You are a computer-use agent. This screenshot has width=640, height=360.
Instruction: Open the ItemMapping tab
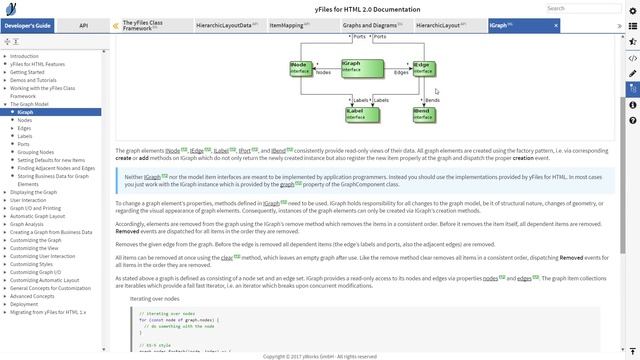point(303,26)
